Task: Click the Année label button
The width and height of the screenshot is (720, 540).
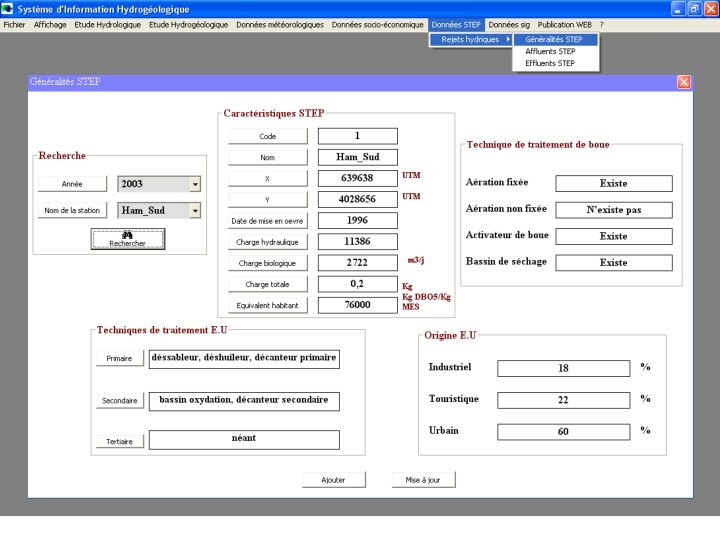Action: point(72,184)
